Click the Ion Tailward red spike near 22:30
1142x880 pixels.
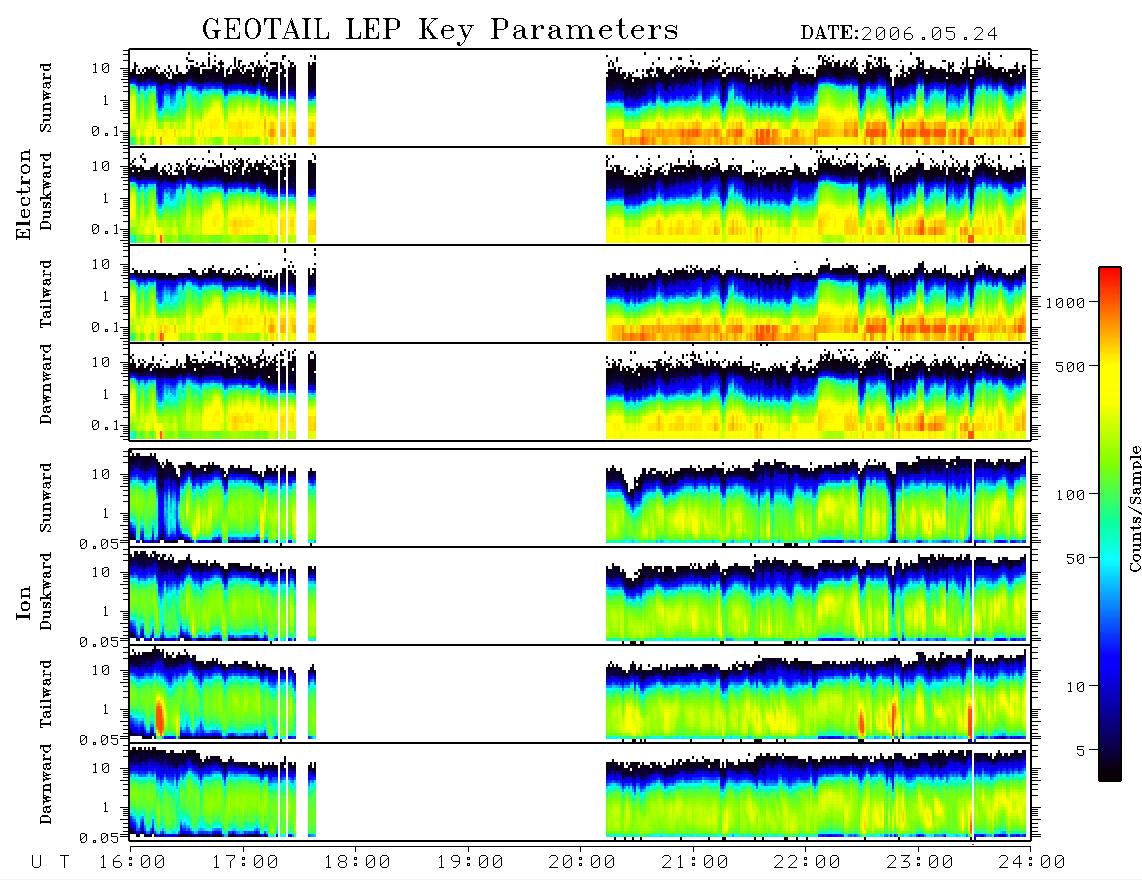click(862, 723)
